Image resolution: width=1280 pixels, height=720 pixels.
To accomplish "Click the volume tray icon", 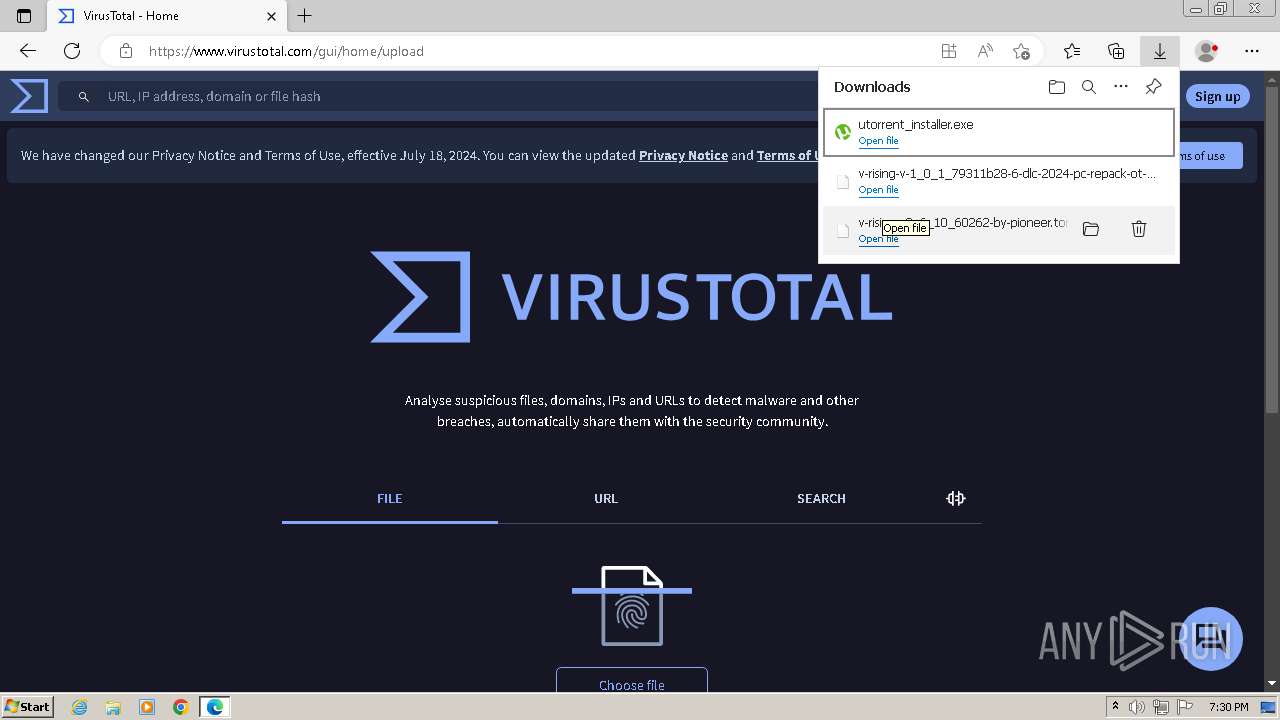I will click(x=1137, y=707).
